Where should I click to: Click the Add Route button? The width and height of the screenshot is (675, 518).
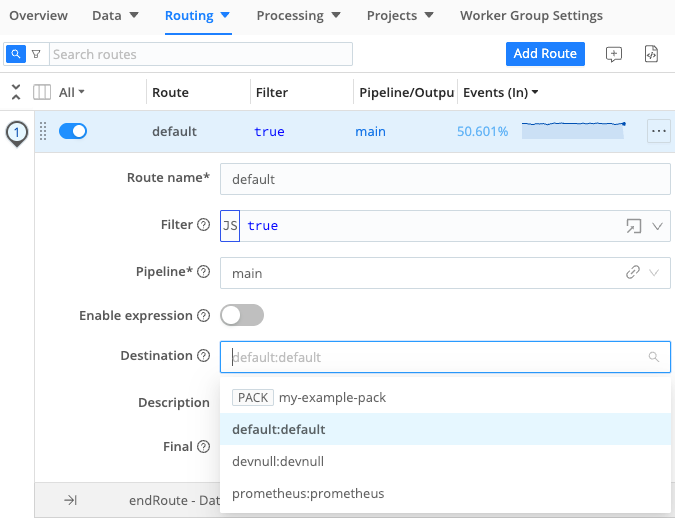point(545,54)
